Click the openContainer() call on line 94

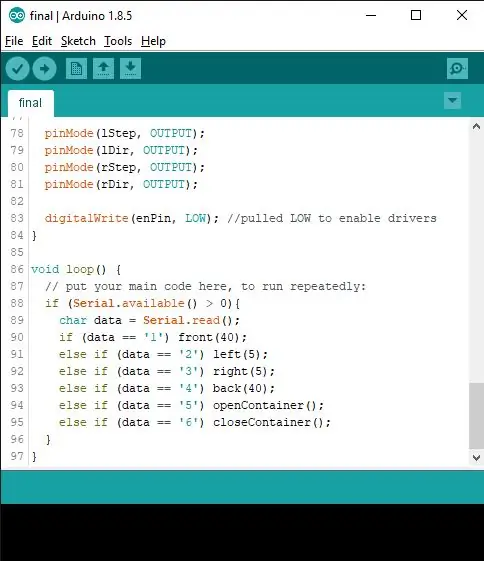[x=268, y=405]
